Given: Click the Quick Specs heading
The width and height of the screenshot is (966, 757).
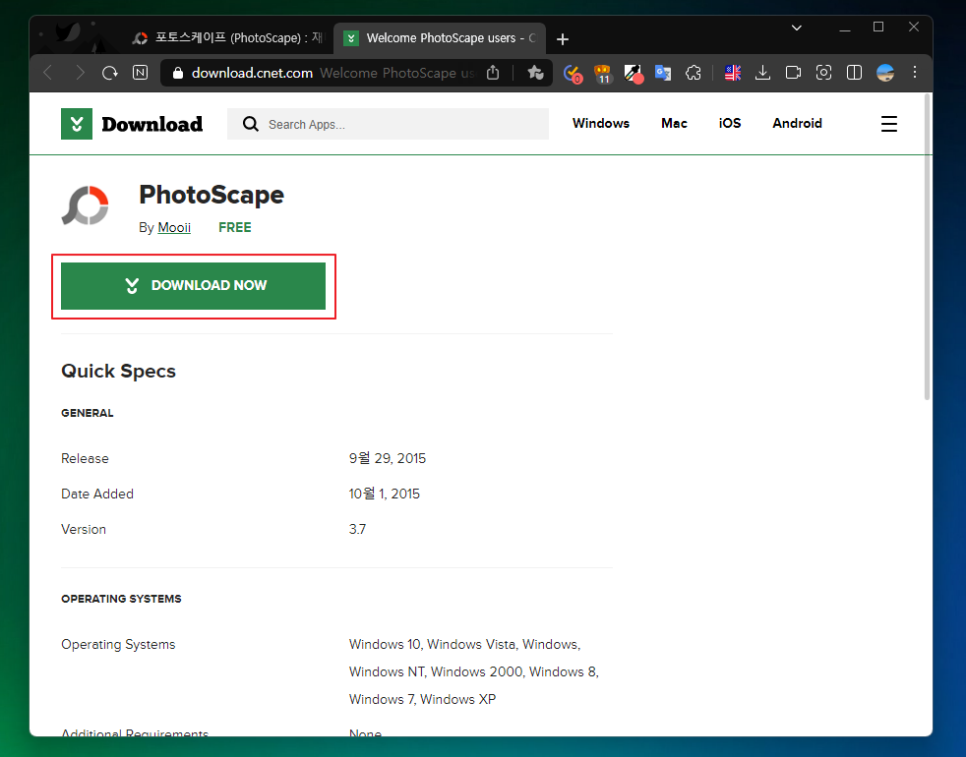Looking at the screenshot, I should click(x=118, y=371).
